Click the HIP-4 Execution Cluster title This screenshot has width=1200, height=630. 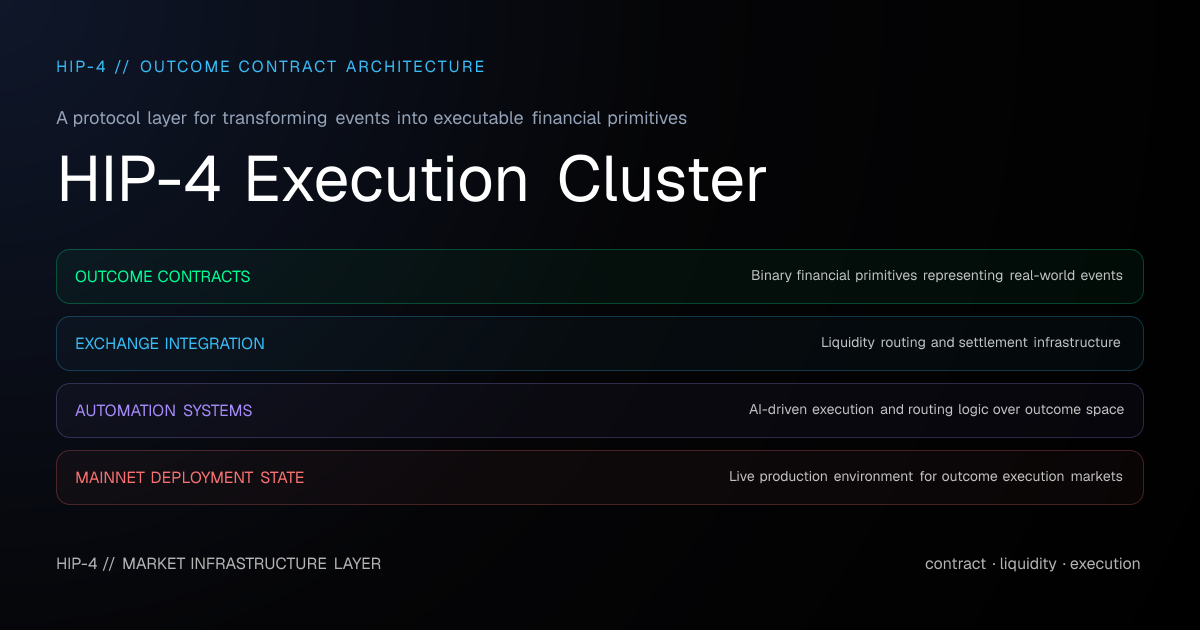[x=412, y=180]
